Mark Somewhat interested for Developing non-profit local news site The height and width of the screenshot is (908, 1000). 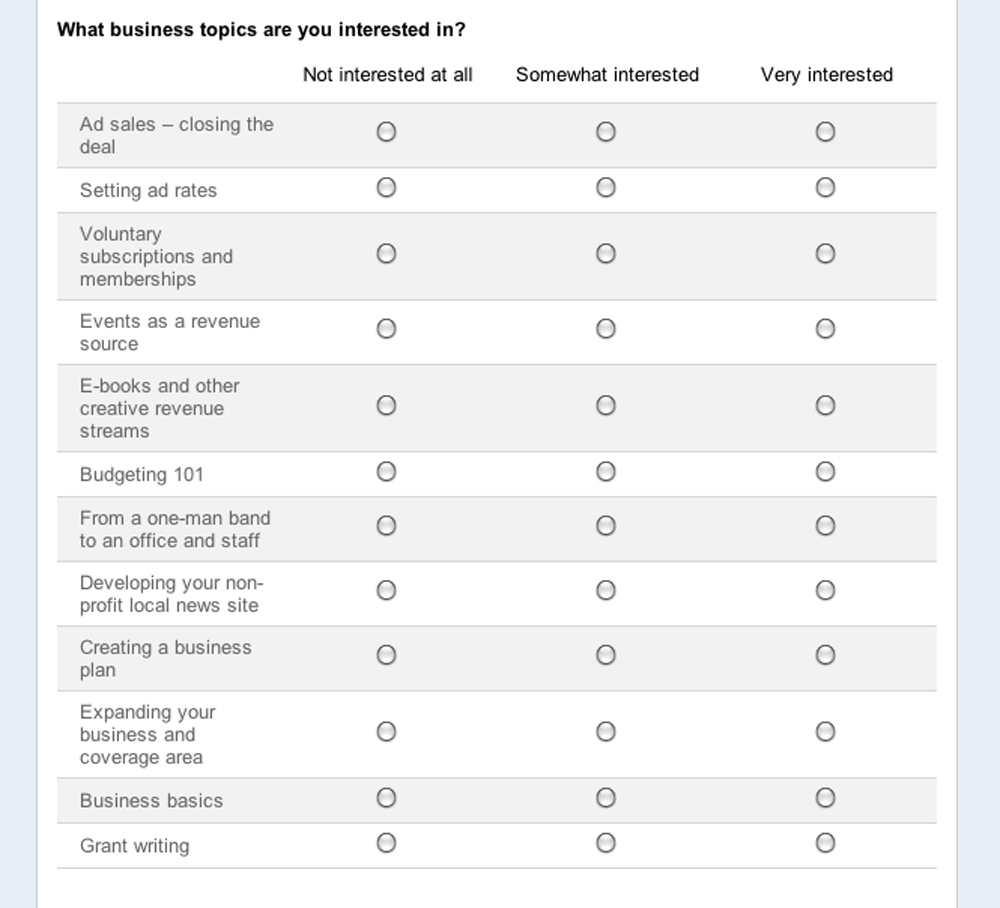[605, 590]
